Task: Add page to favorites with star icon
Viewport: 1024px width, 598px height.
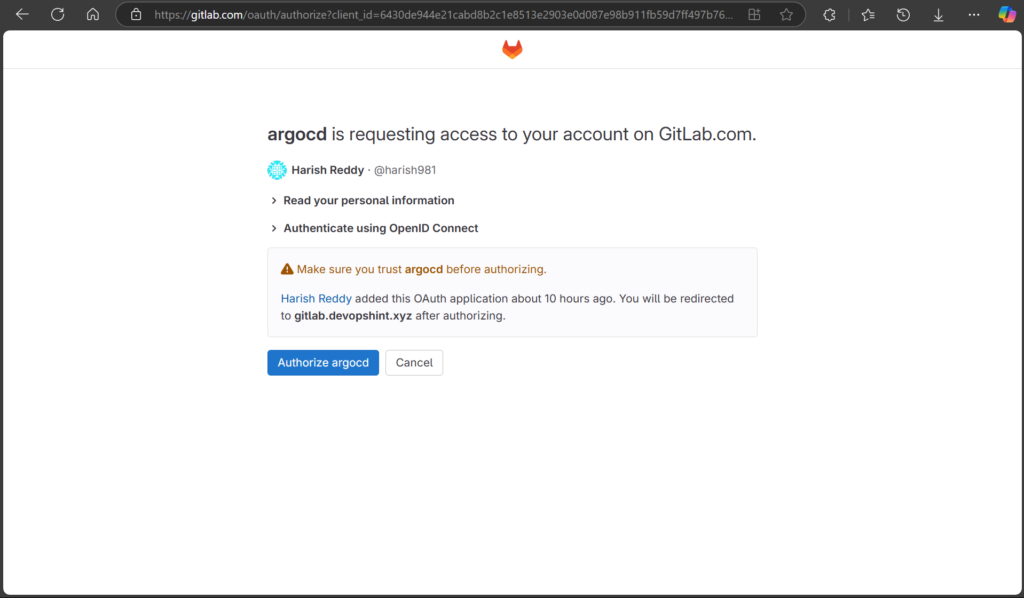Action: (786, 14)
